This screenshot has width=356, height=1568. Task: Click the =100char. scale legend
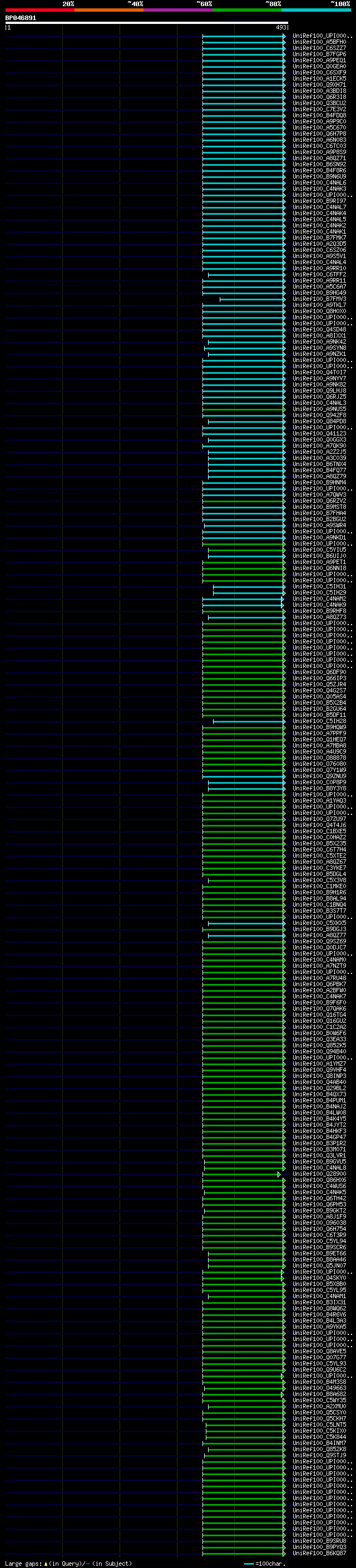pos(264,1564)
